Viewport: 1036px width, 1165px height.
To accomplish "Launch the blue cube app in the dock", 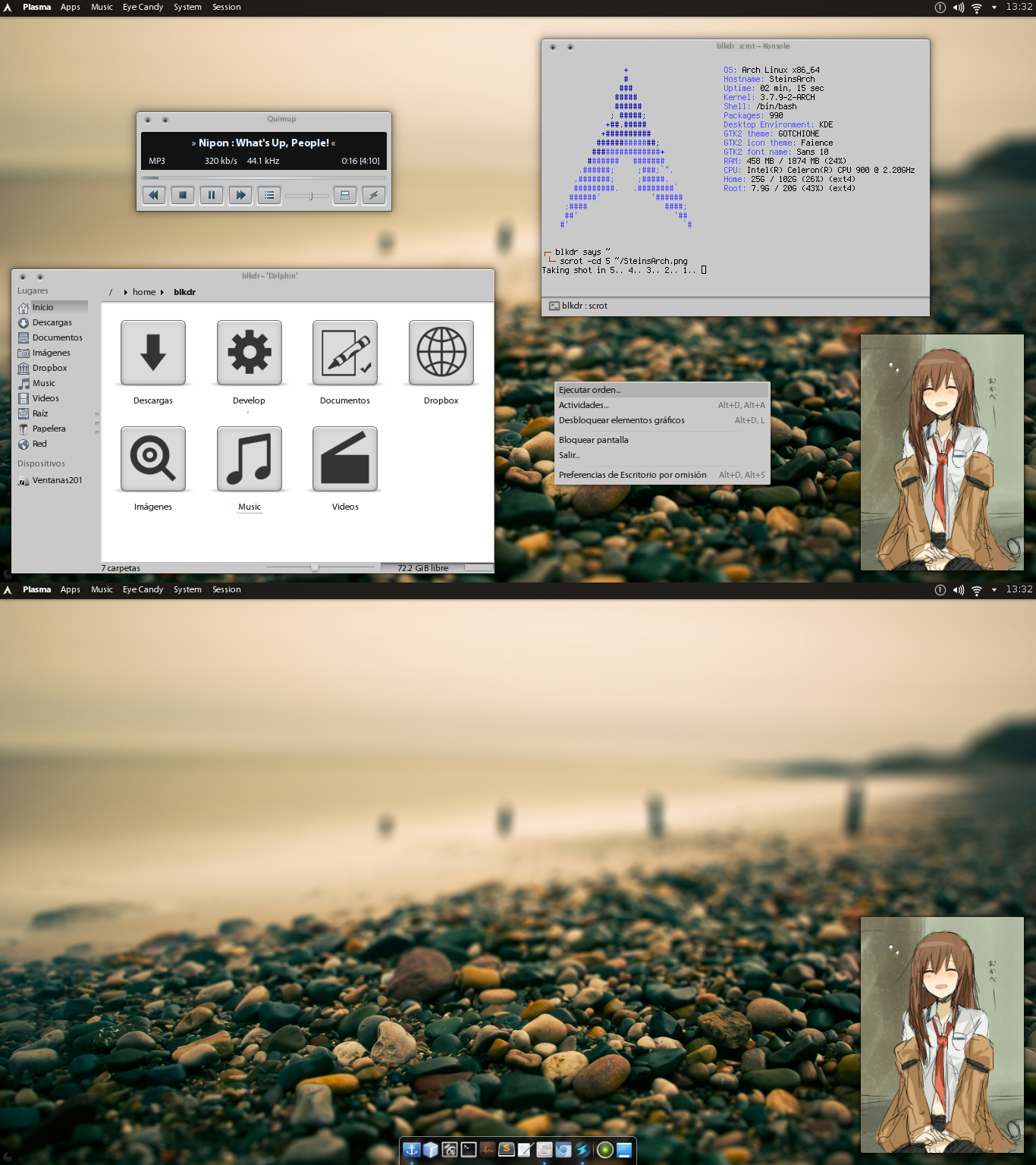I will coord(431,1150).
